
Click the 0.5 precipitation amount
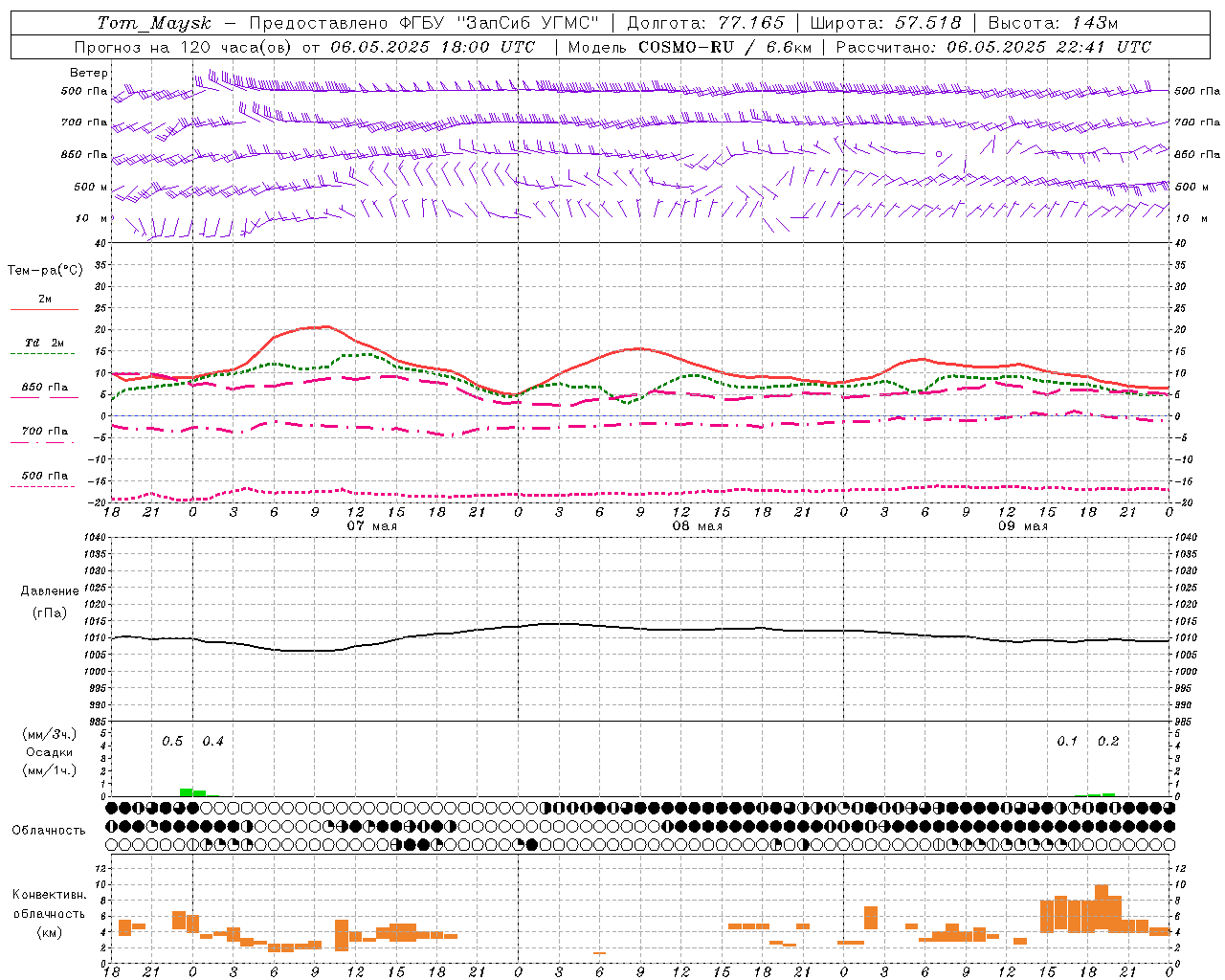172,742
